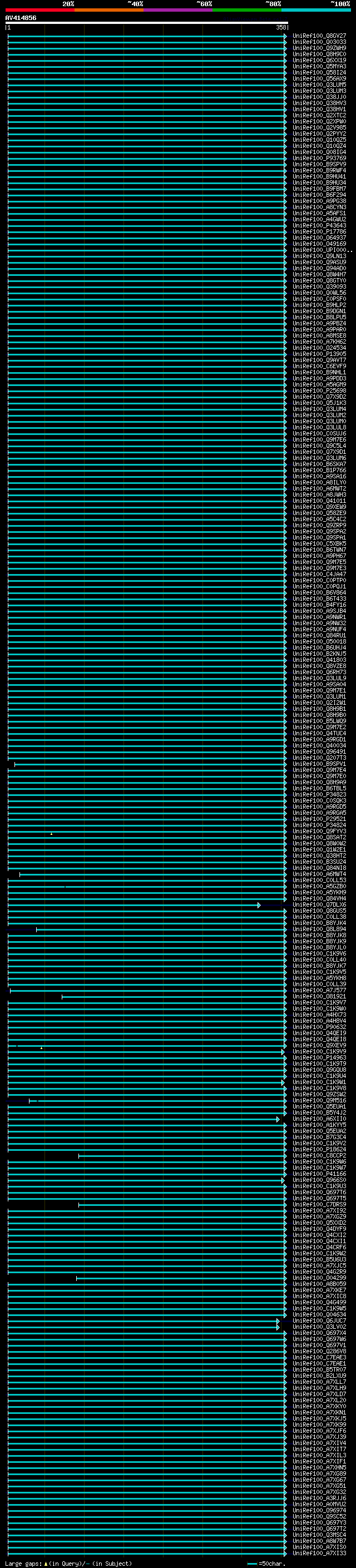Click the hit label UniRef100_A7XLL7

319,1382
